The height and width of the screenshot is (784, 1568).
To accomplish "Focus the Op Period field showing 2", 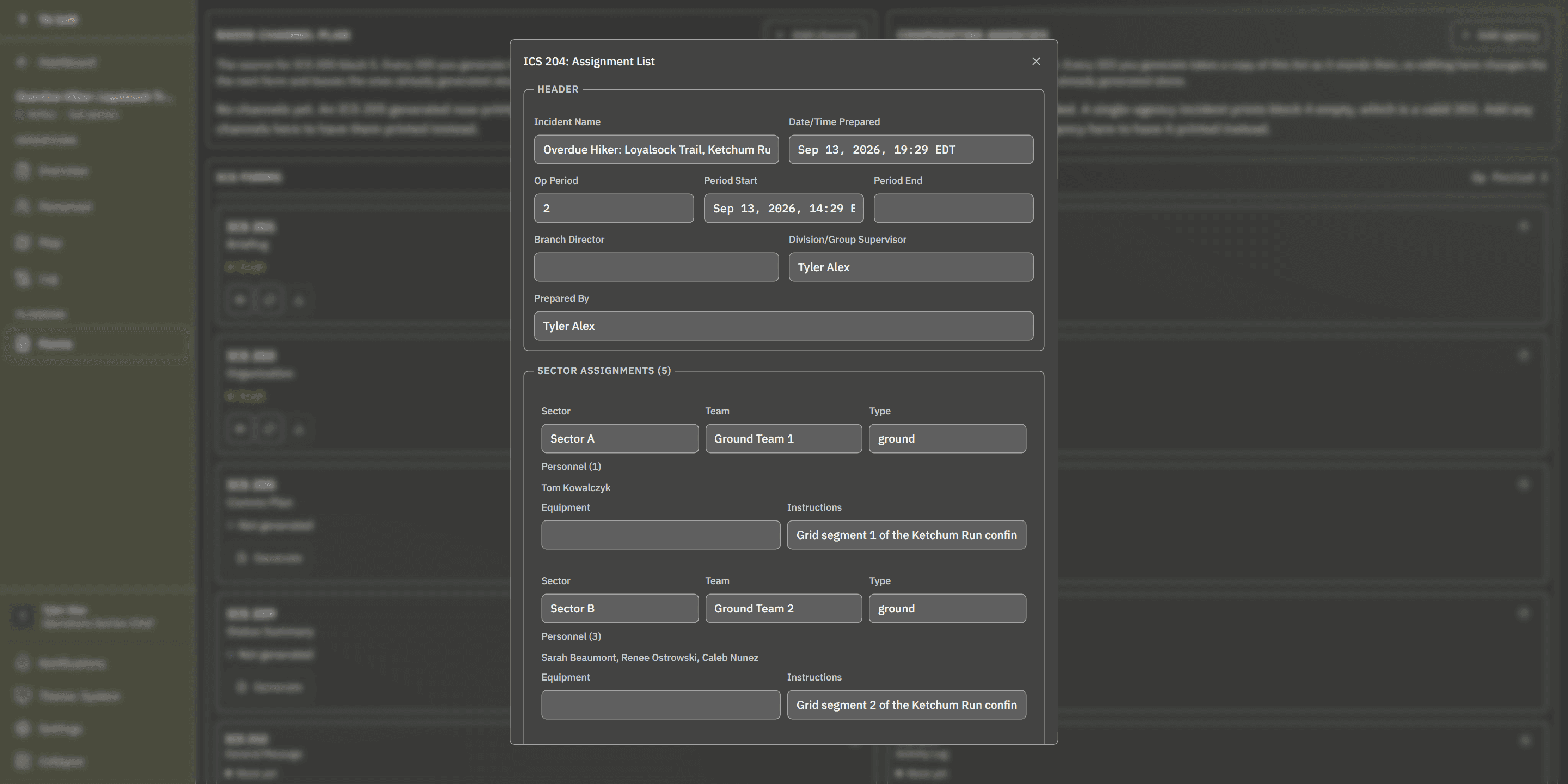I will (x=614, y=208).
